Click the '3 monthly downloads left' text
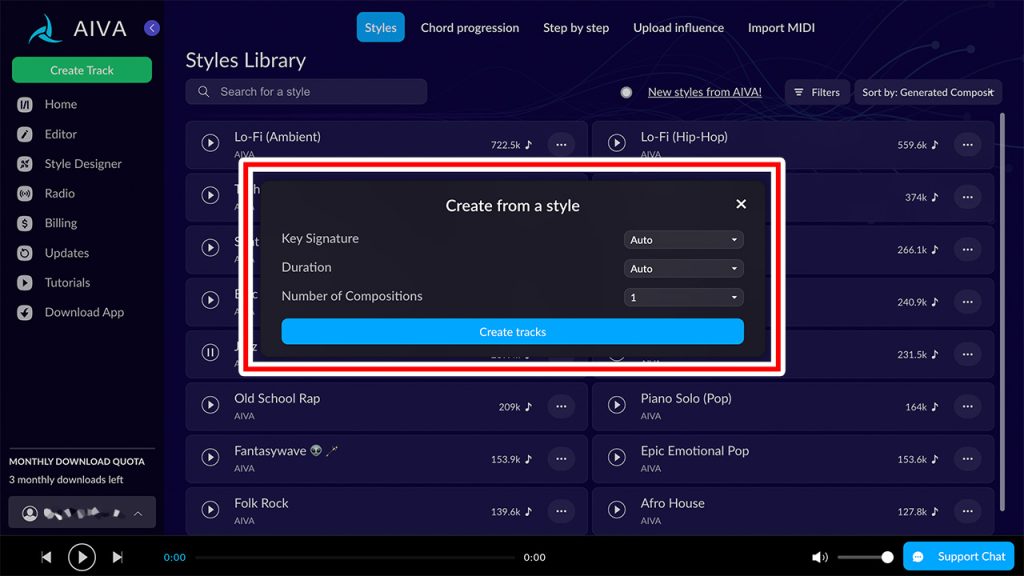 click(66, 479)
